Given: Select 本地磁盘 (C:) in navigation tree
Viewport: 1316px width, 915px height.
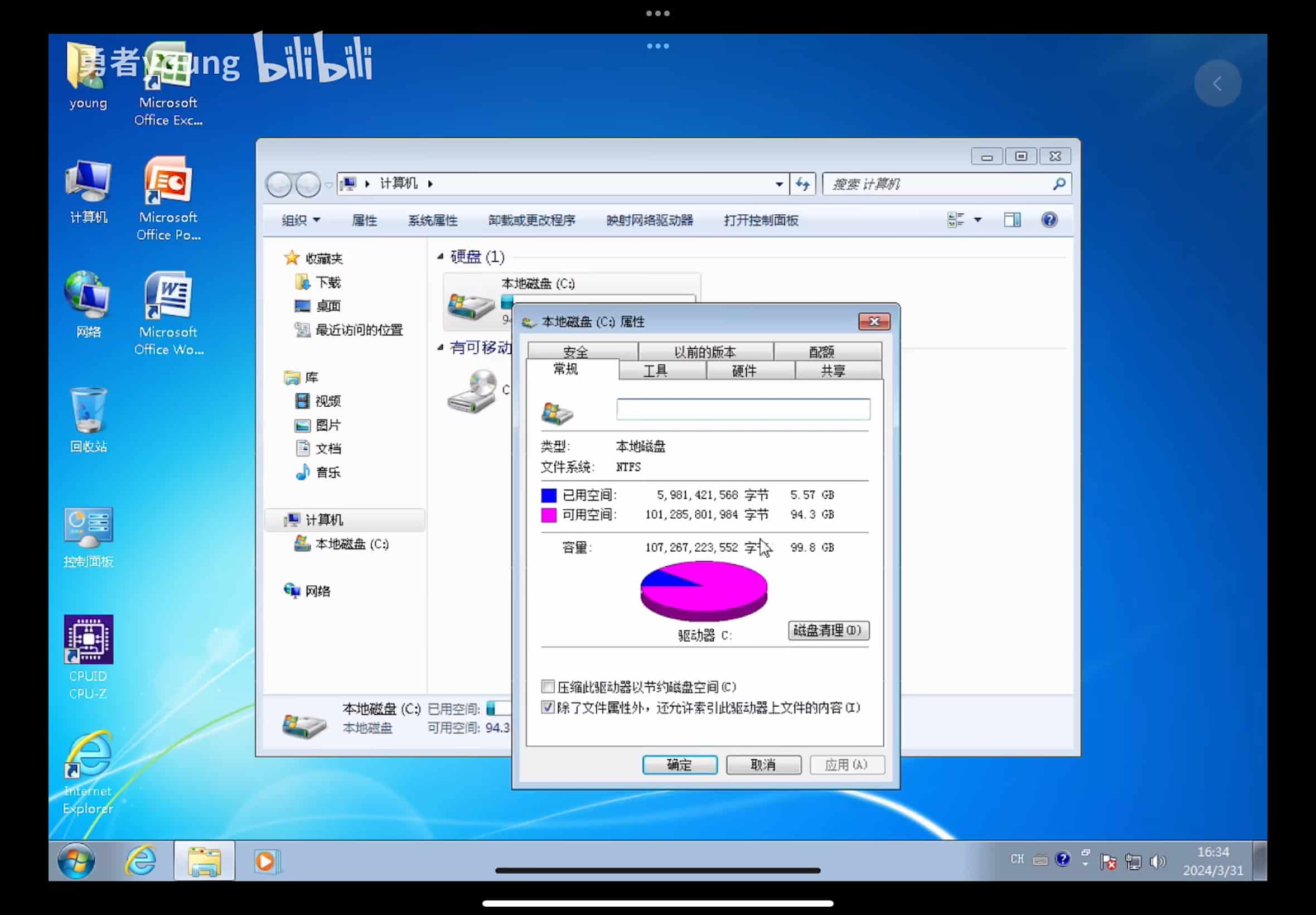Looking at the screenshot, I should pyautogui.click(x=341, y=543).
